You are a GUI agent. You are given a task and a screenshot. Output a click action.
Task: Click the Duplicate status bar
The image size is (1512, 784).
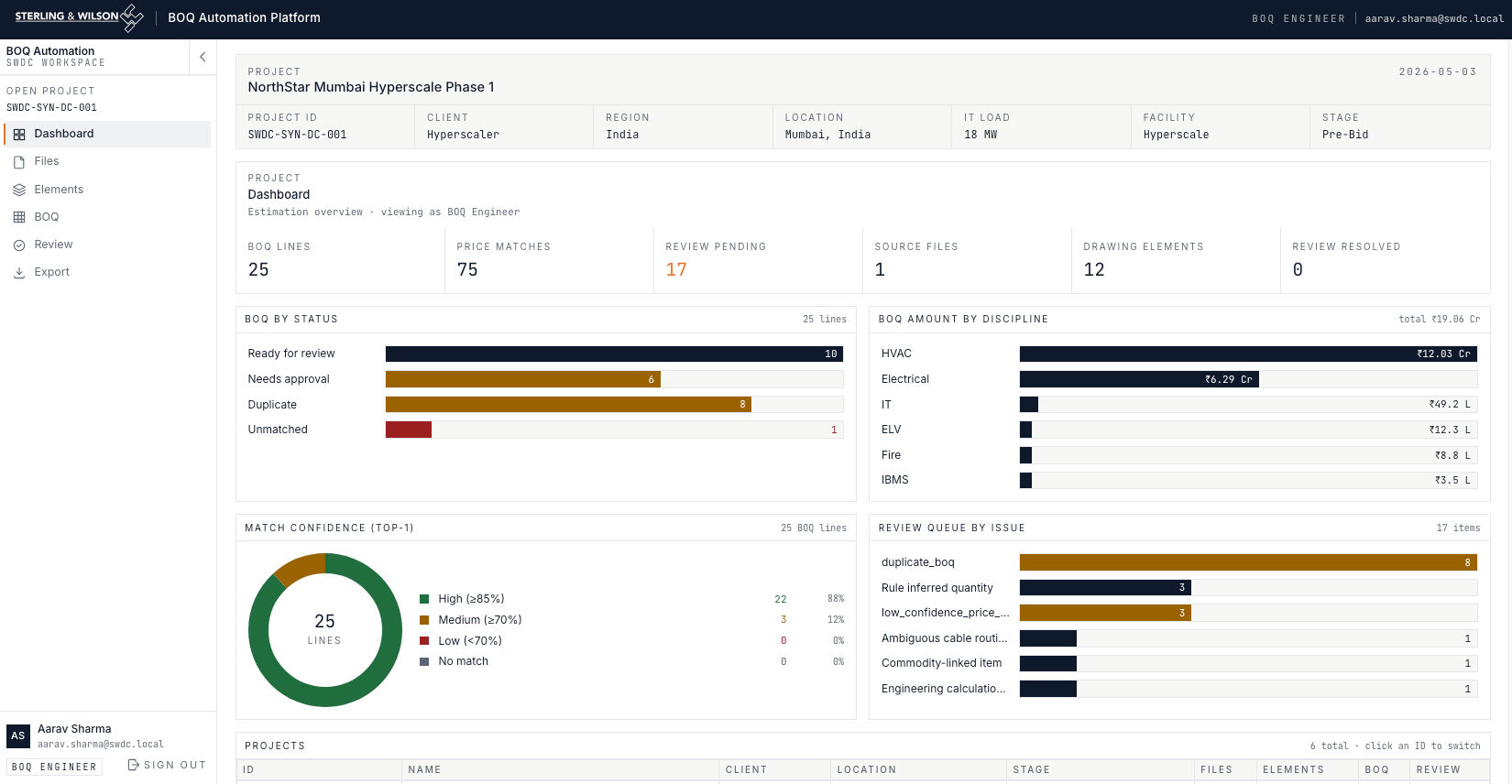(568, 404)
